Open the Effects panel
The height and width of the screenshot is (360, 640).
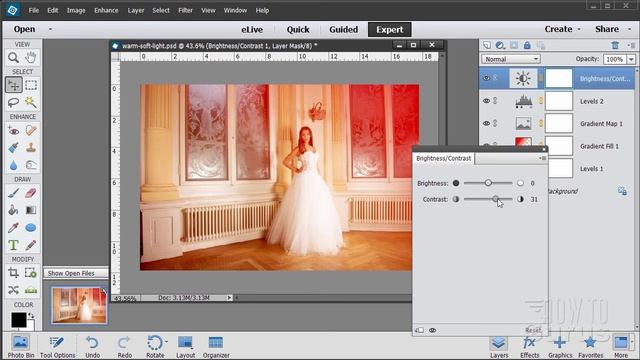(x=529, y=347)
